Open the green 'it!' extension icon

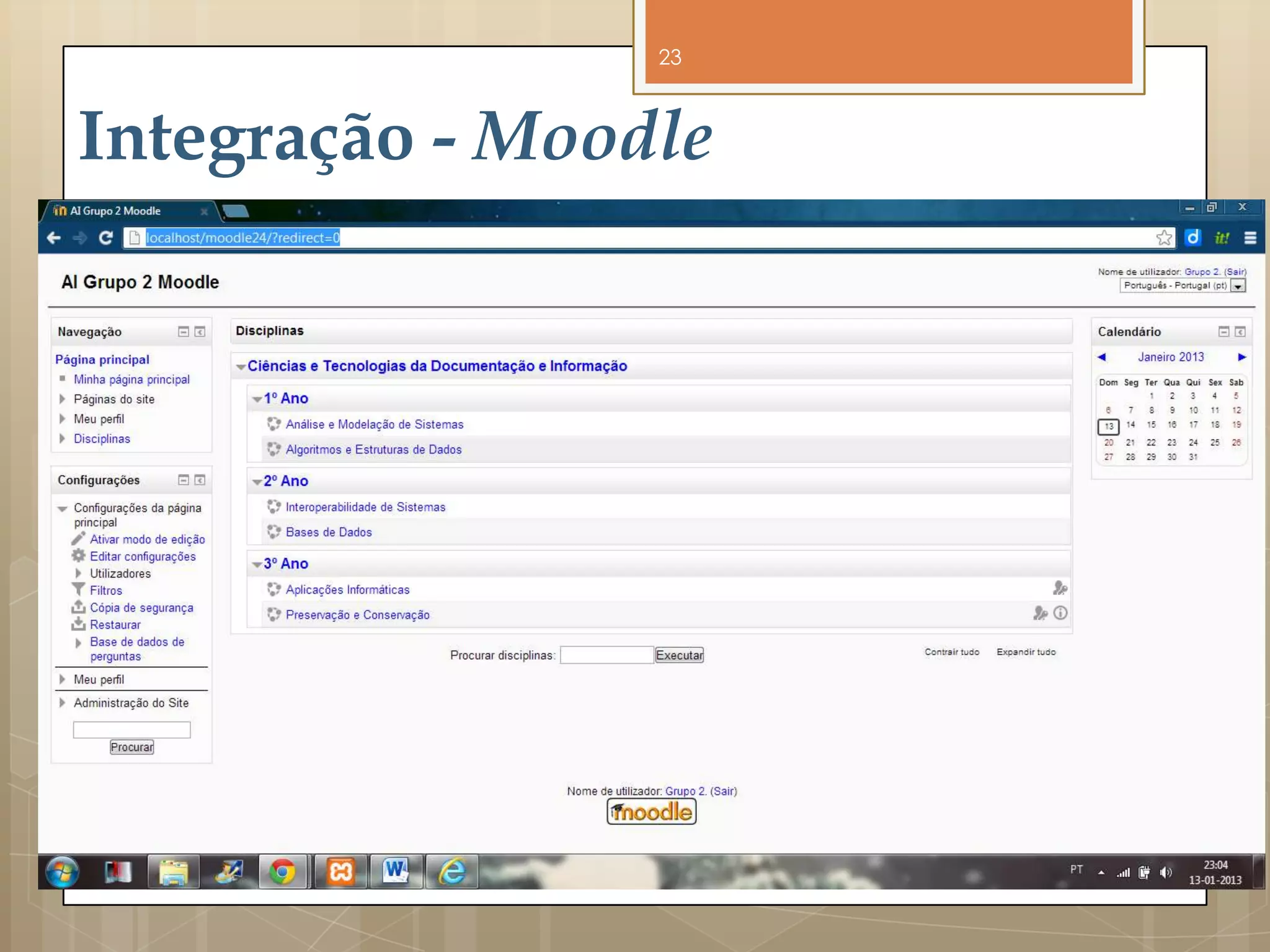tap(1222, 238)
